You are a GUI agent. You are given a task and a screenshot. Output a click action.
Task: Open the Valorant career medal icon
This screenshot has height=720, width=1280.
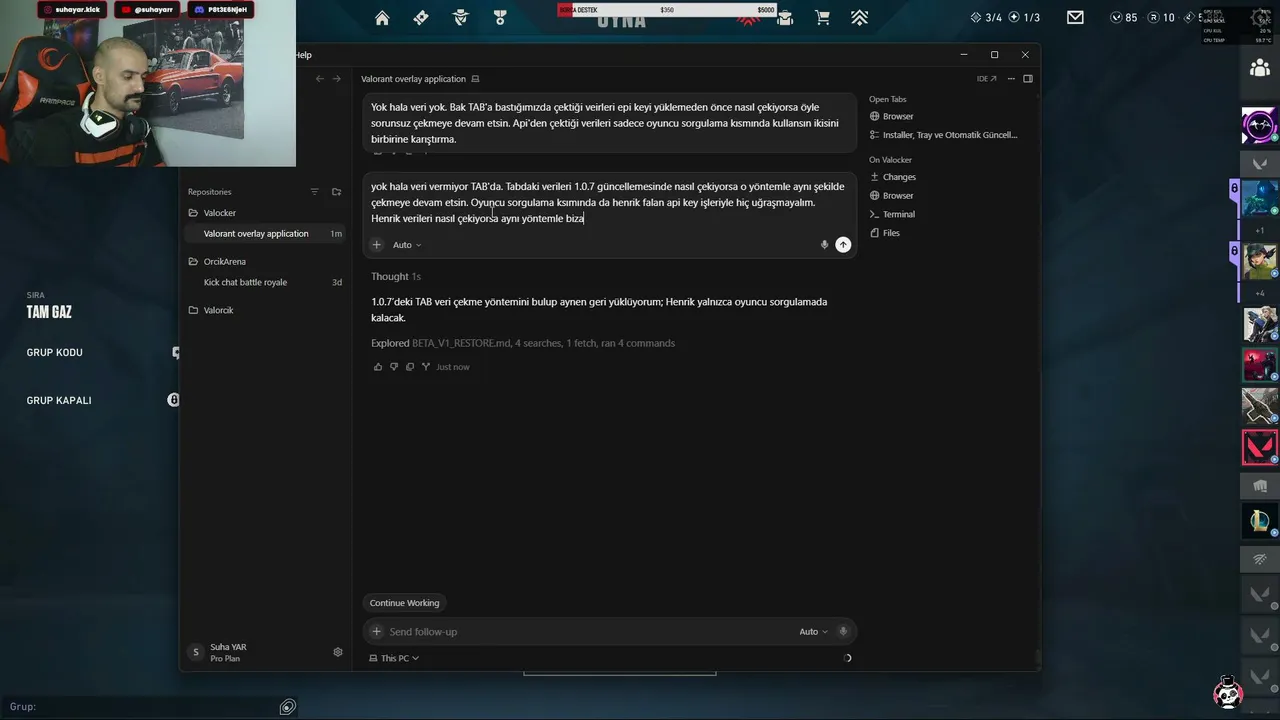(500, 17)
